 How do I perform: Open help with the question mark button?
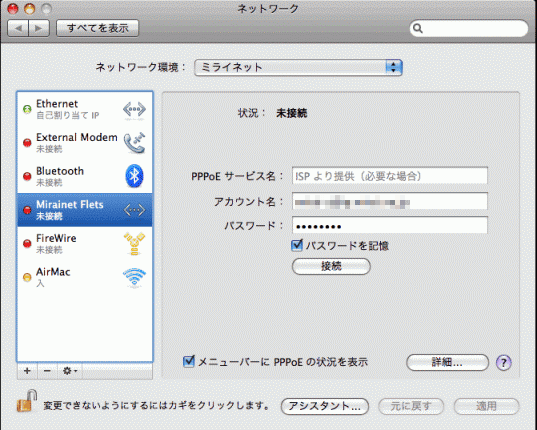(x=503, y=362)
